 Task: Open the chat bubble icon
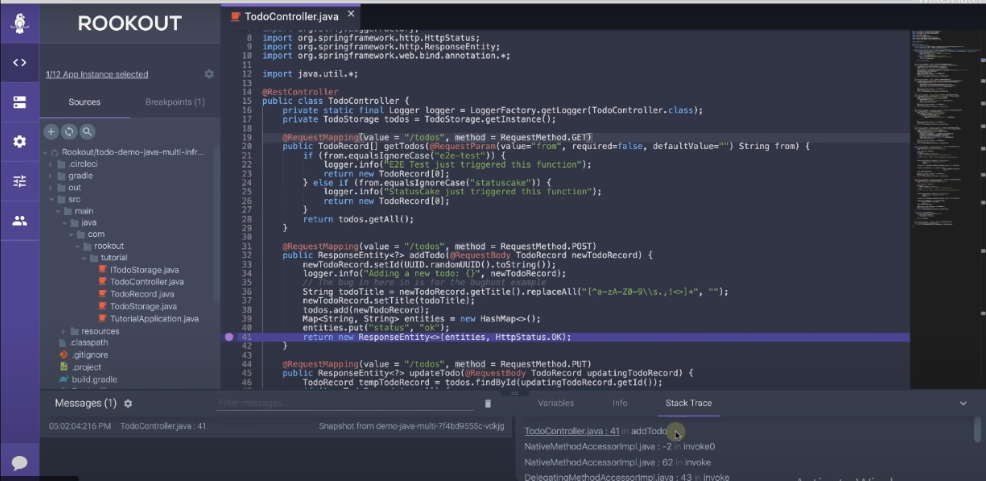coord(19,463)
